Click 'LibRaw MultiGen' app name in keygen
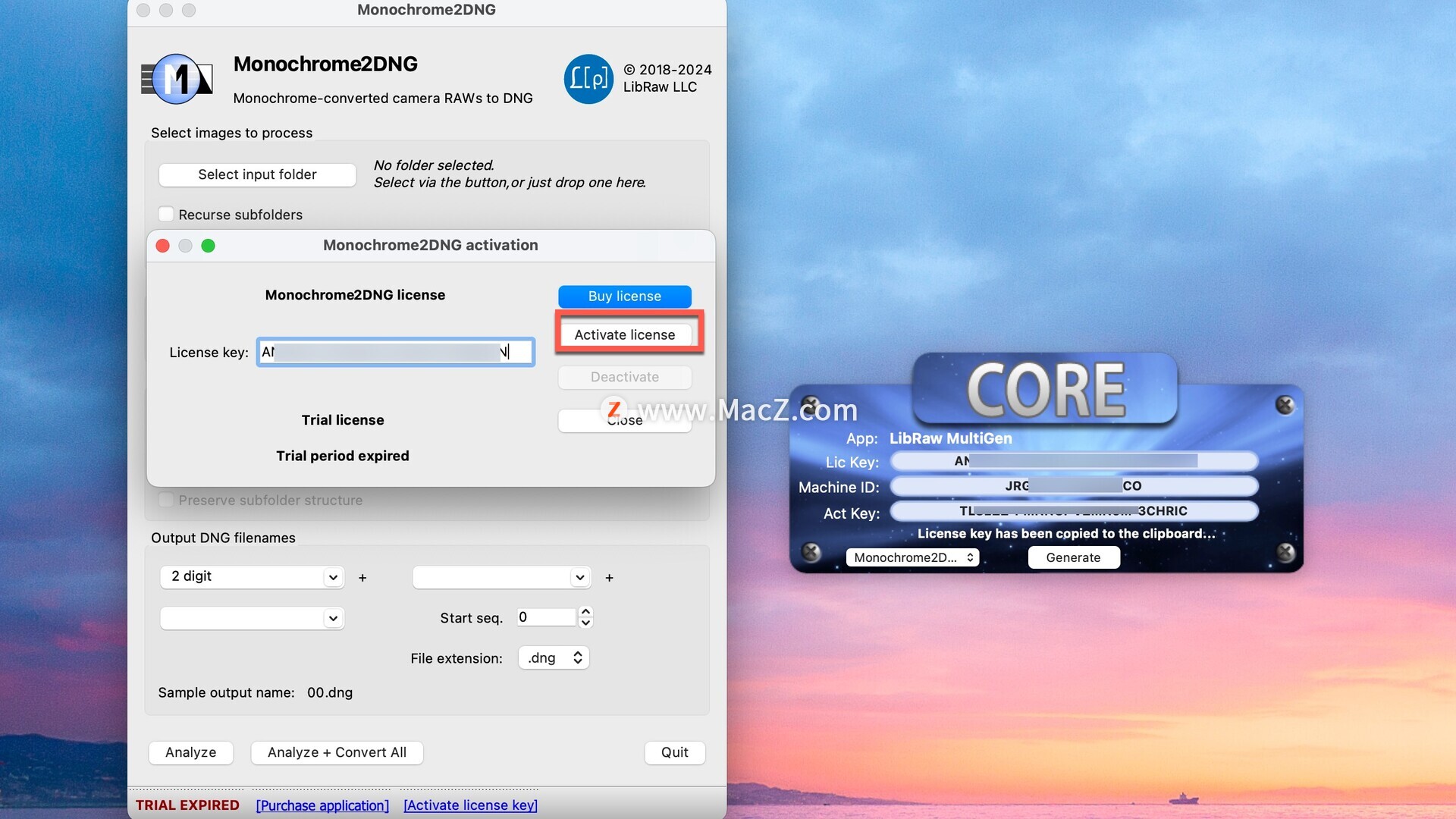 [x=951, y=438]
